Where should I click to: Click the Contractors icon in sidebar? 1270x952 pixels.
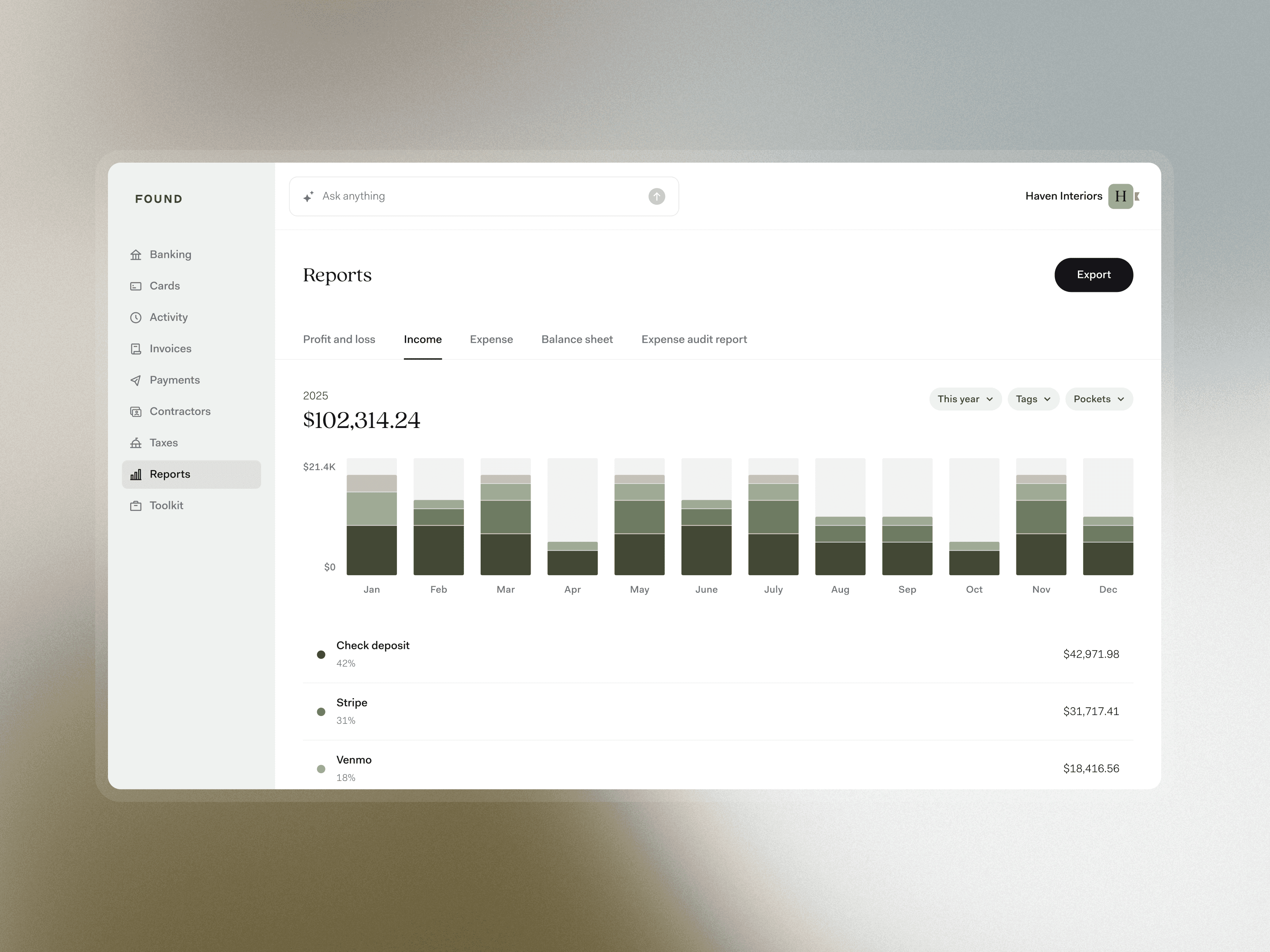click(x=135, y=412)
